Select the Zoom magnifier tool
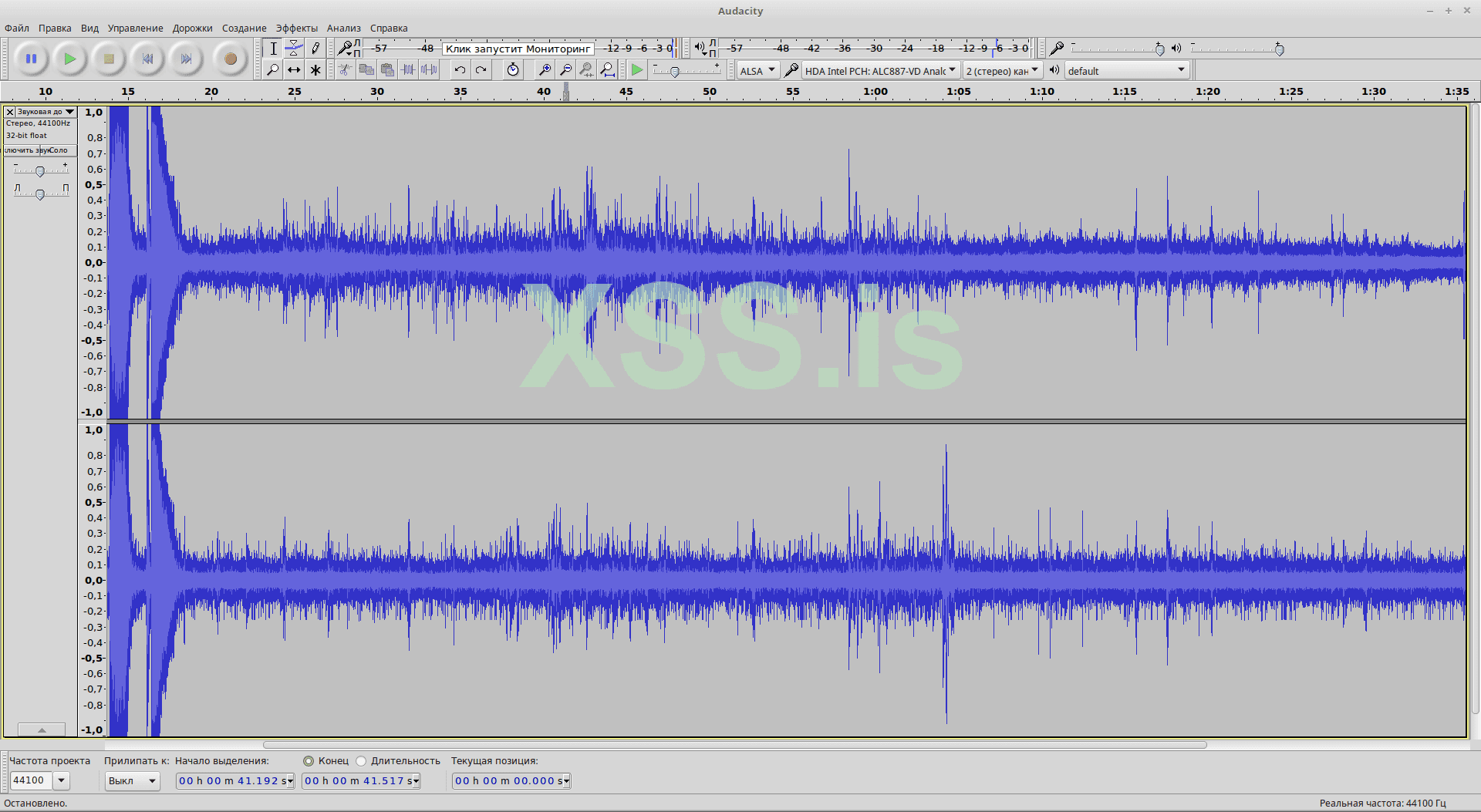This screenshot has height=812, width=1481. 273,70
